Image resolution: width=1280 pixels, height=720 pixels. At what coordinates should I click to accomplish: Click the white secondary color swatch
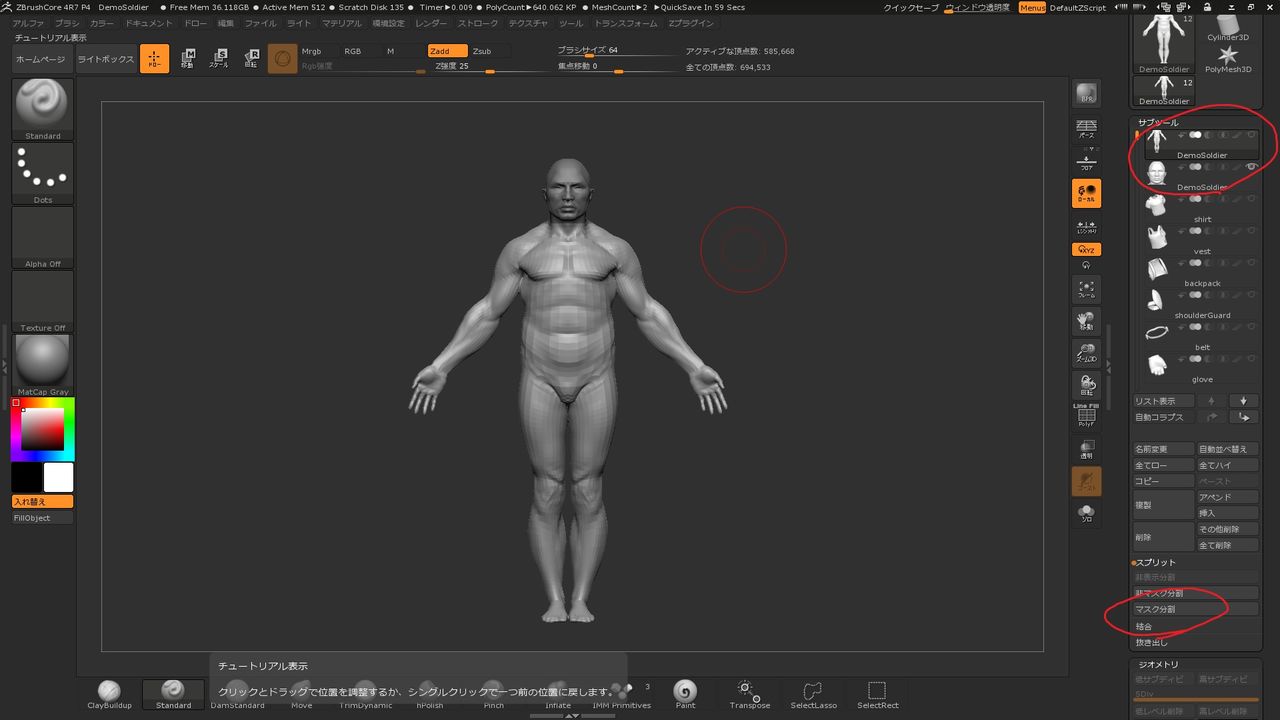click(59, 477)
